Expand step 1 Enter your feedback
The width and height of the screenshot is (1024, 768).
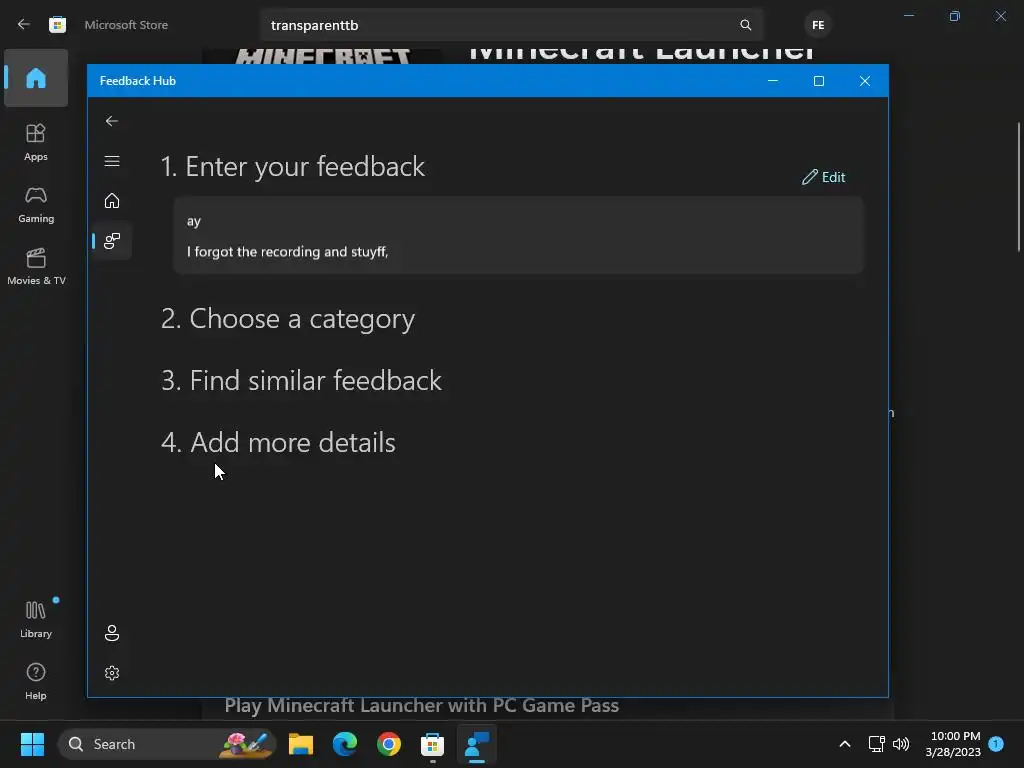(293, 167)
